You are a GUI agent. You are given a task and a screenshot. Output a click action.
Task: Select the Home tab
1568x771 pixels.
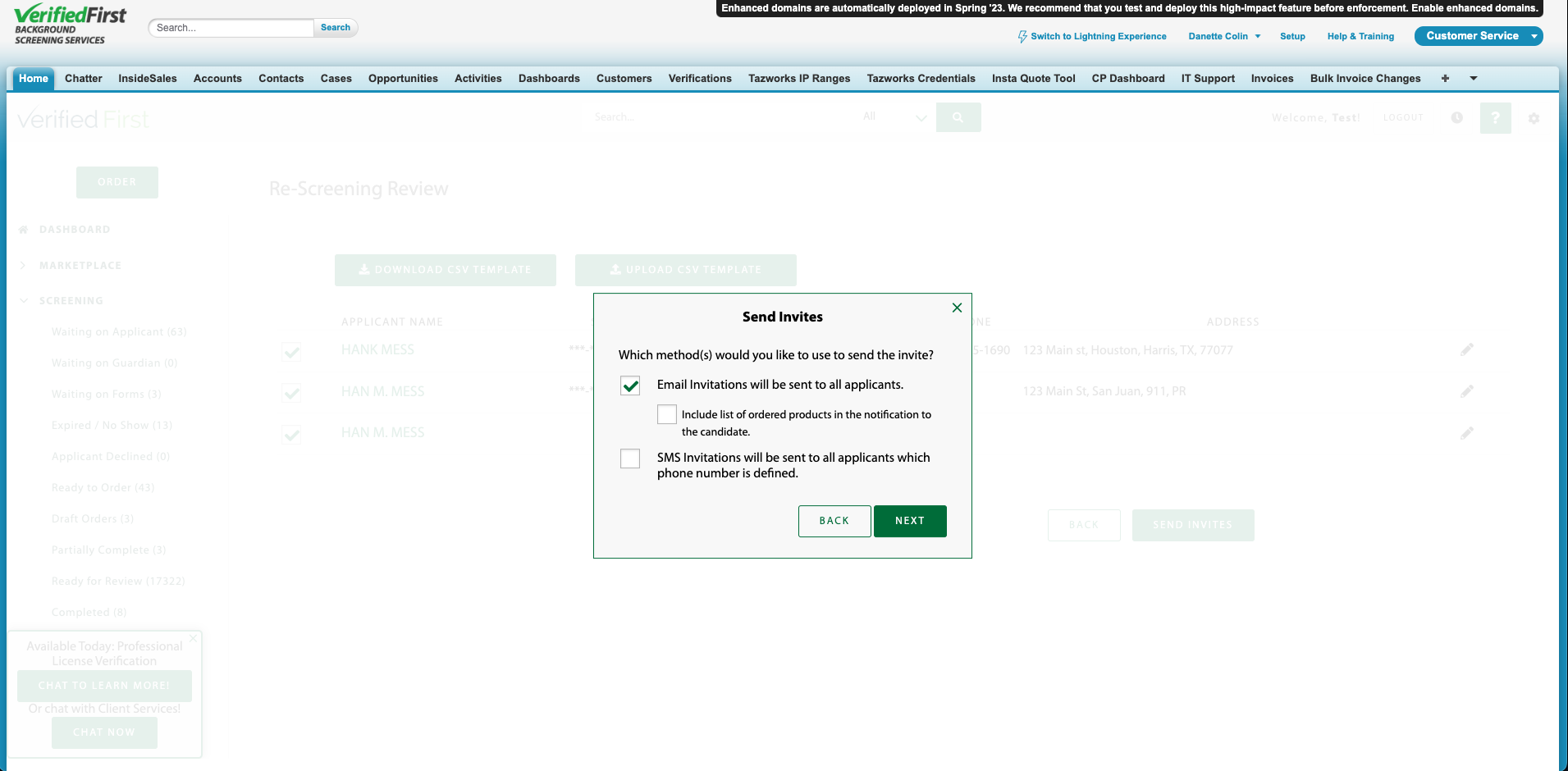pyautogui.click(x=34, y=79)
